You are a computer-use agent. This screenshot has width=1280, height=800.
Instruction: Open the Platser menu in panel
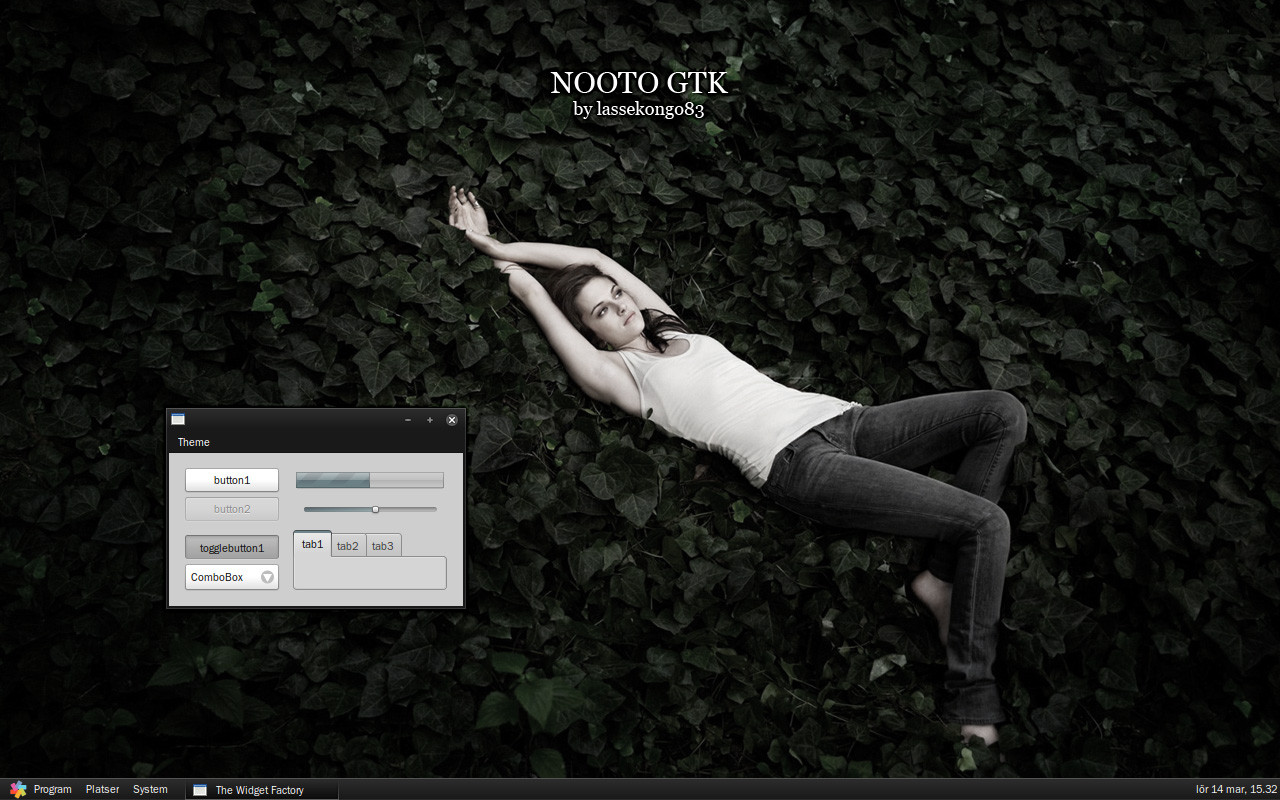[102, 789]
